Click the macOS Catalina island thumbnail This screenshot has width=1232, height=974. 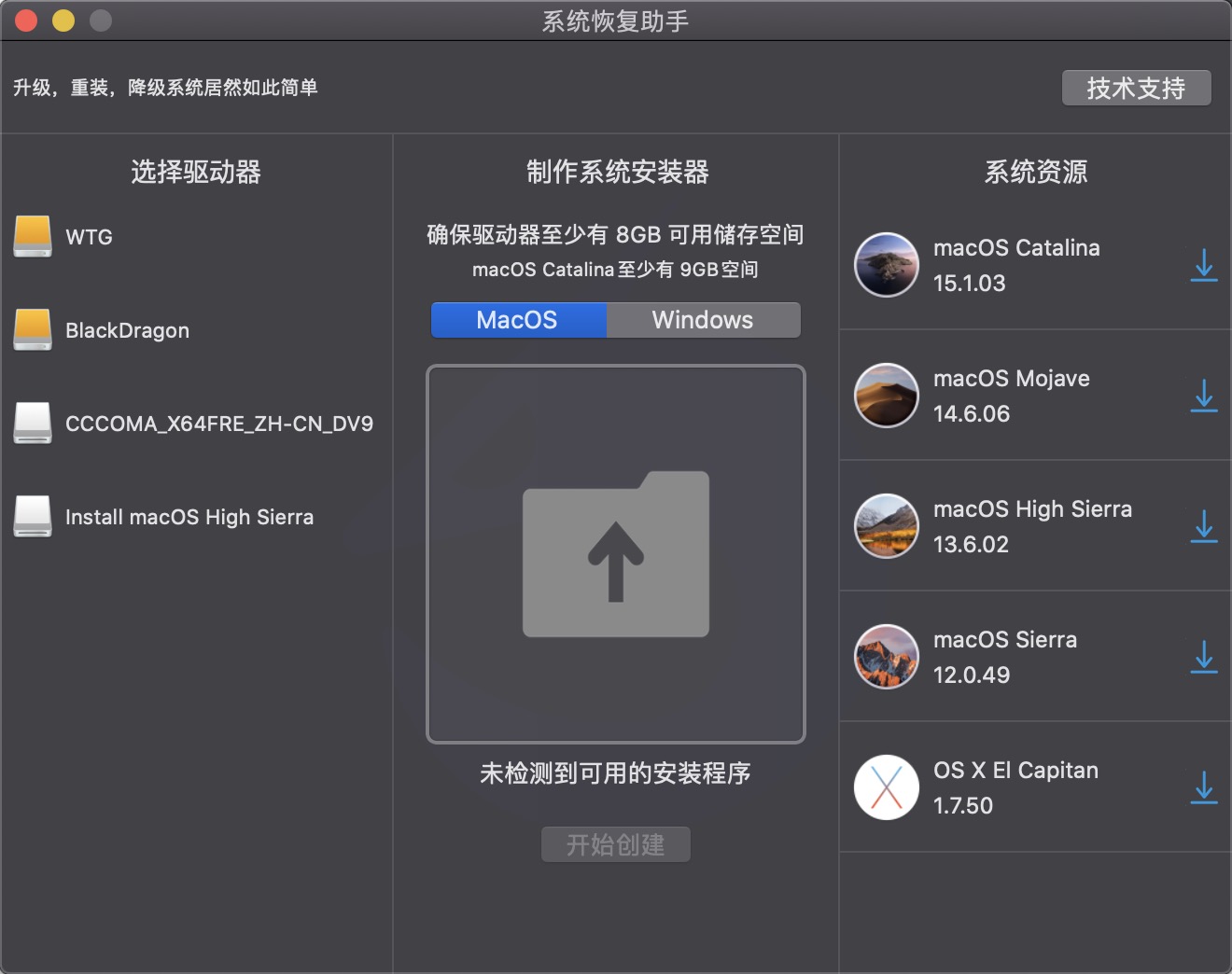(x=887, y=265)
